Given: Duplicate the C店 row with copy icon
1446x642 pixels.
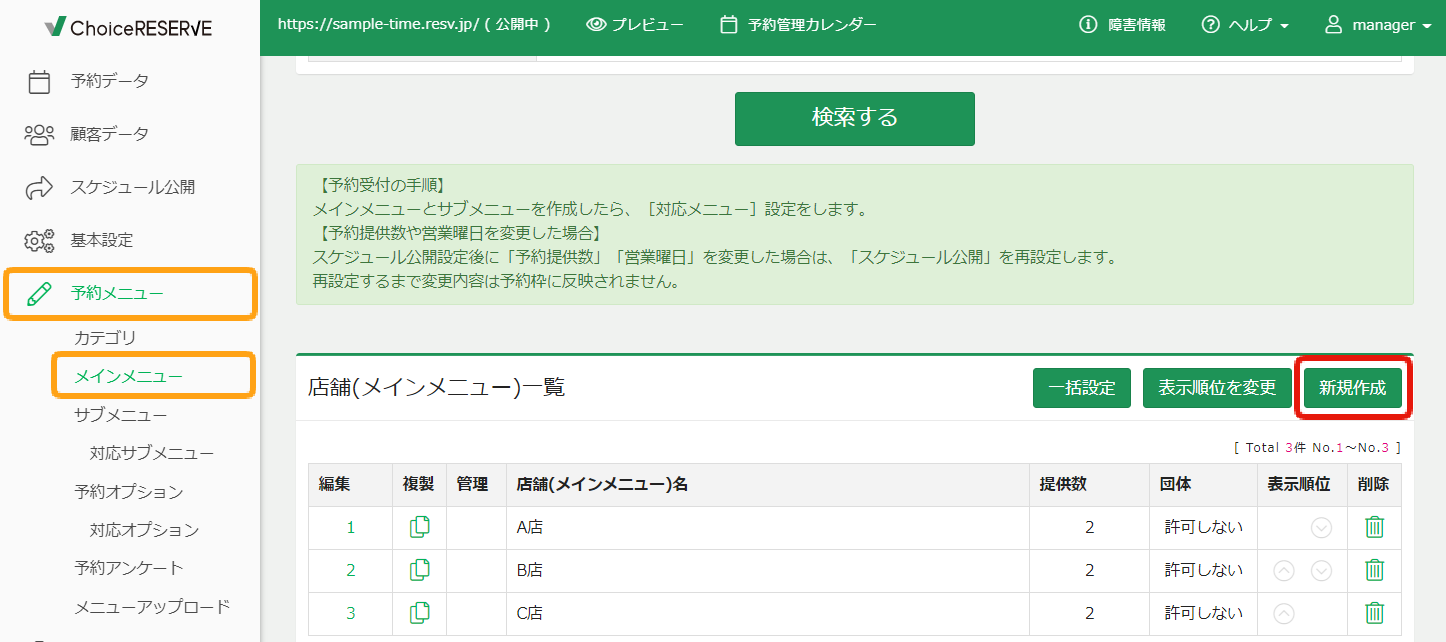Looking at the screenshot, I should (420, 613).
